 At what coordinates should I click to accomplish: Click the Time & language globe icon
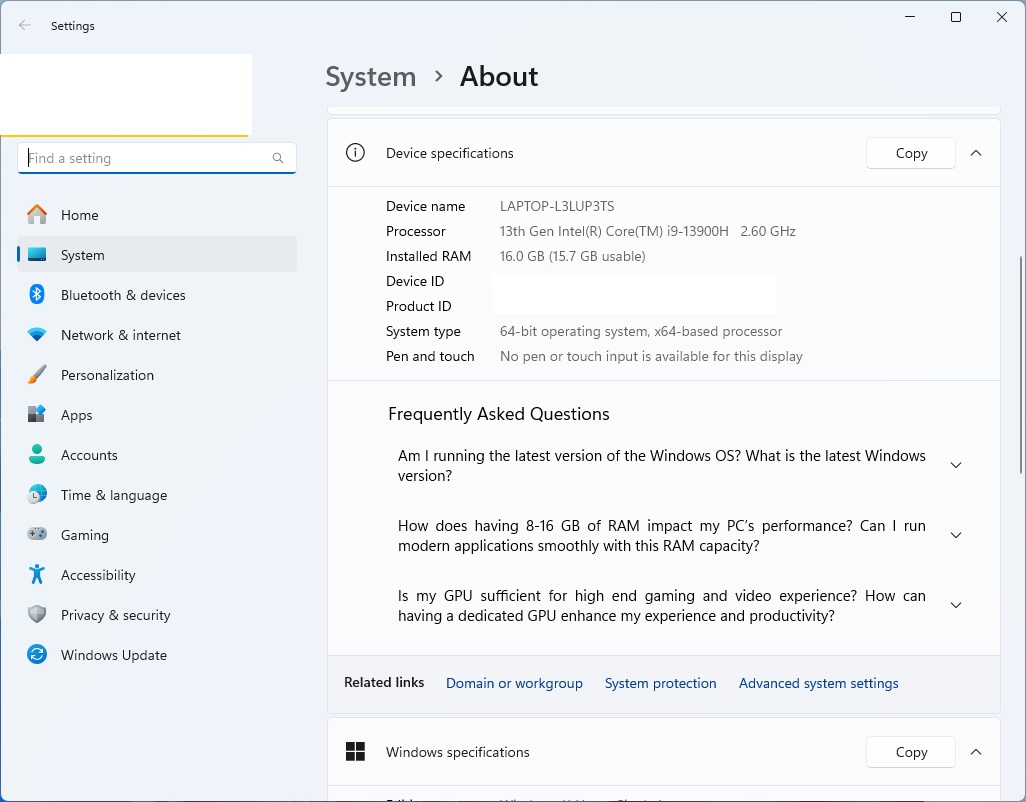pos(37,494)
